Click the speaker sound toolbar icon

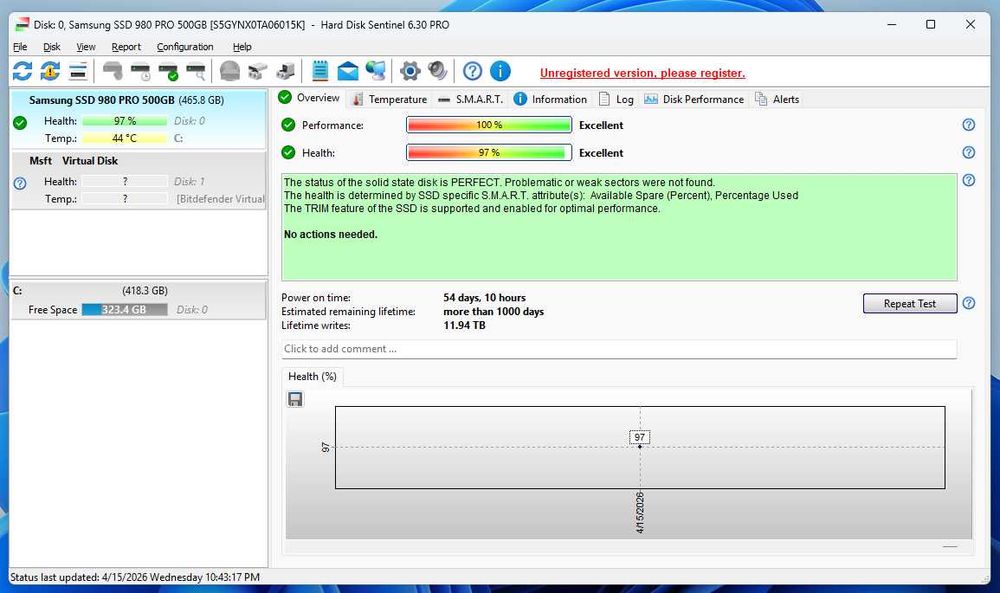[x=438, y=71]
